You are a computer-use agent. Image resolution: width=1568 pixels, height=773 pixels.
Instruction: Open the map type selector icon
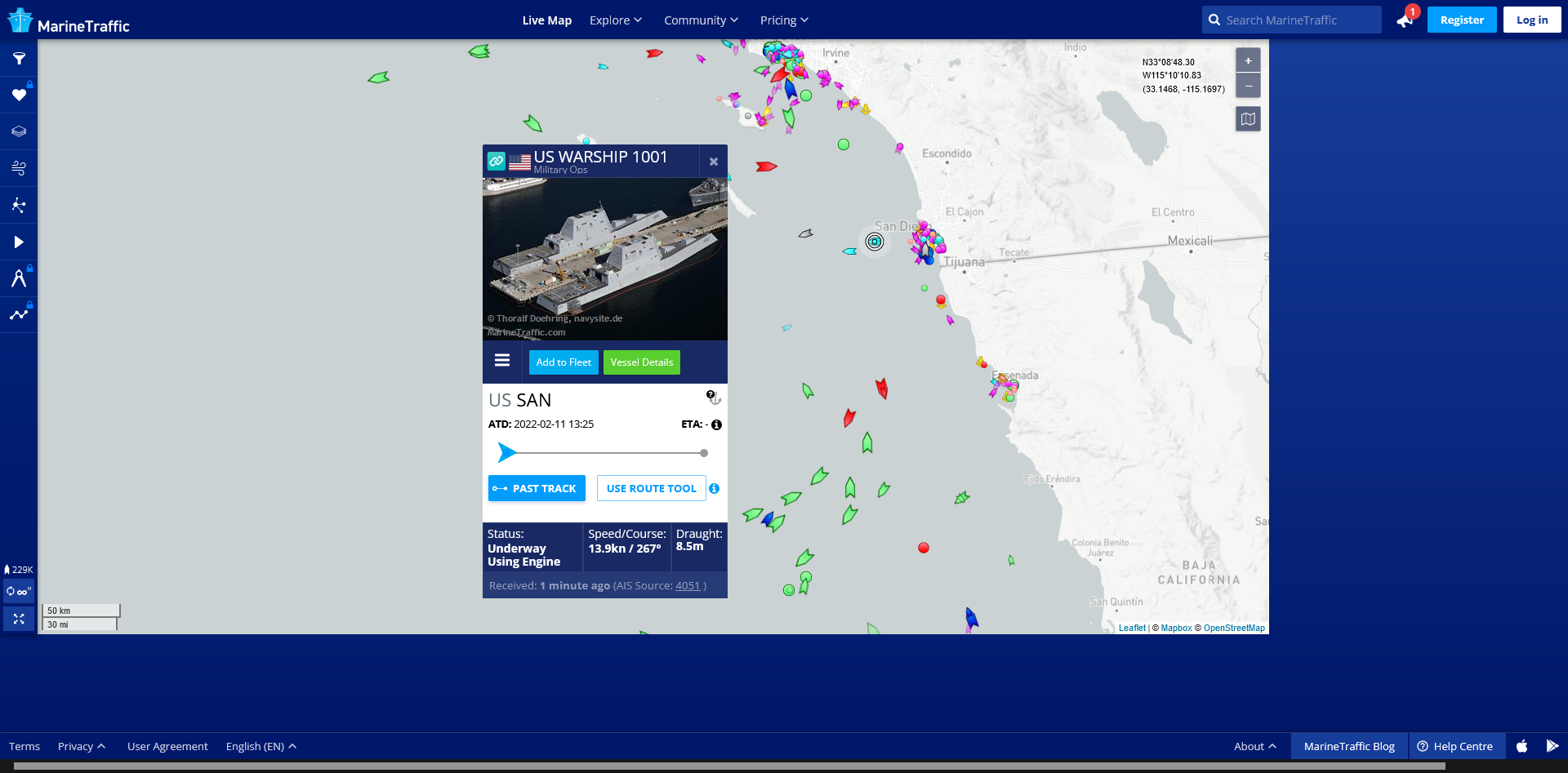(1248, 119)
